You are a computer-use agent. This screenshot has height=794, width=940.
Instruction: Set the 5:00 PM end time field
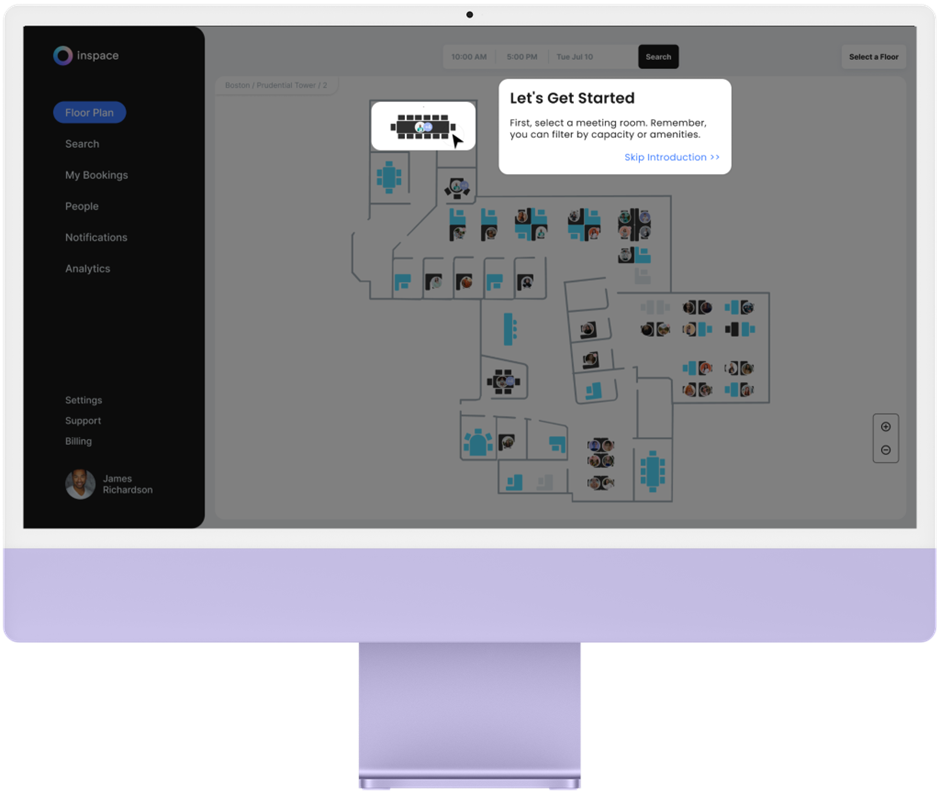[x=522, y=57]
